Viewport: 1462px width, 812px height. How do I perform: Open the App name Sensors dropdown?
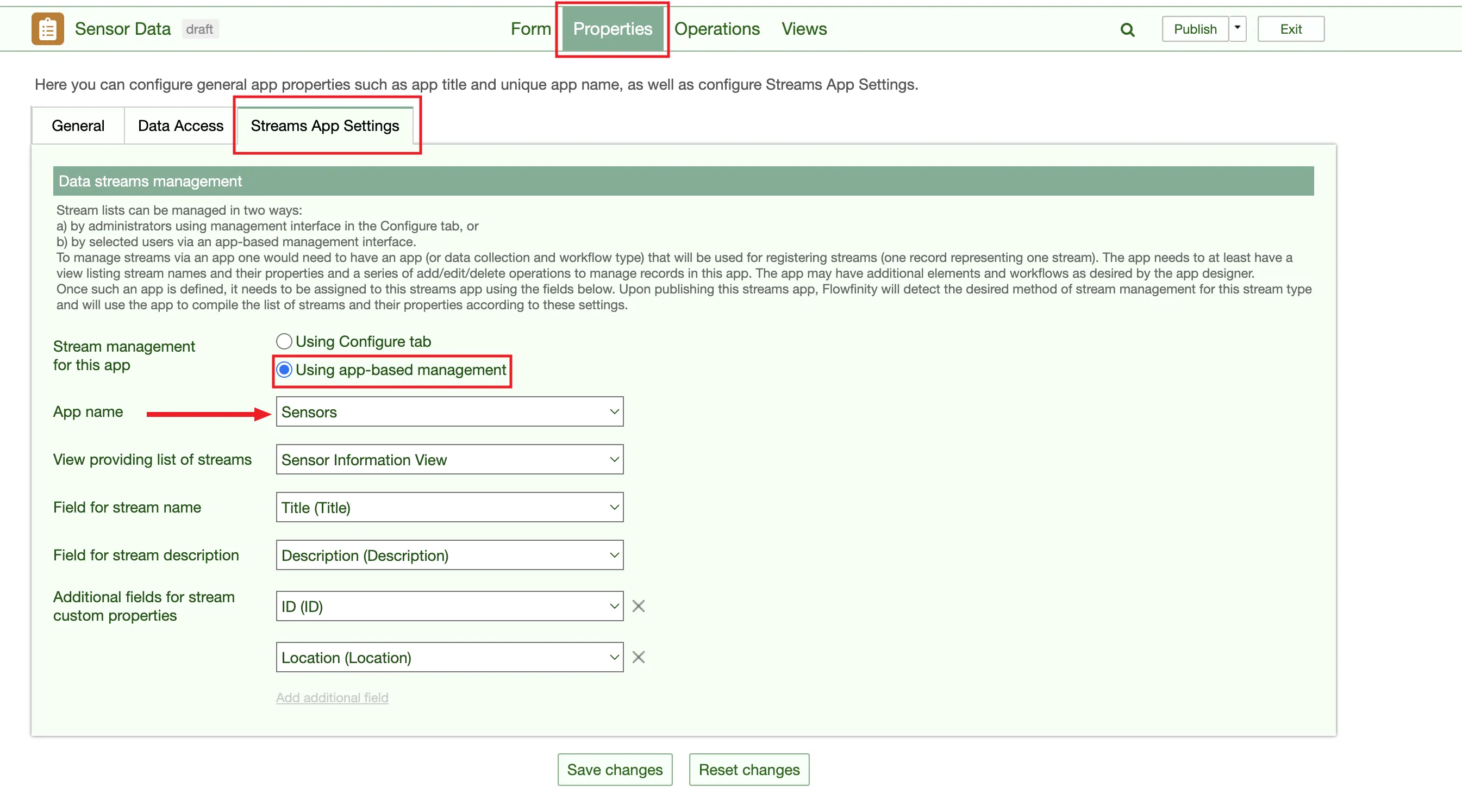click(449, 411)
